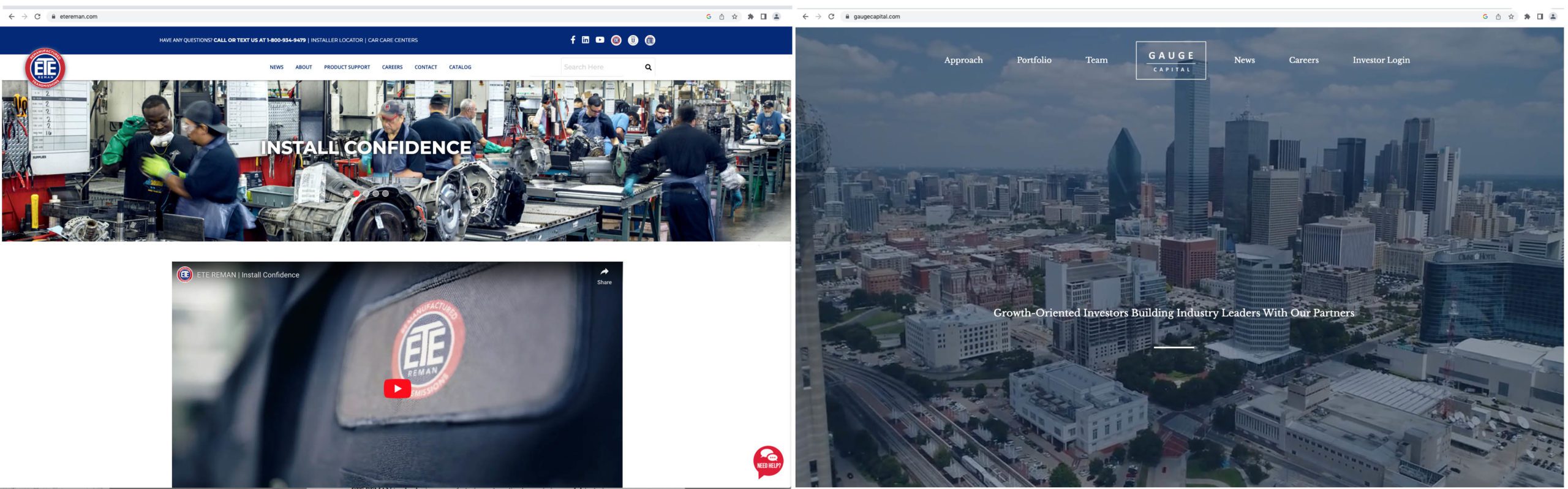Open the YouTube icon in top bar
The height and width of the screenshot is (489, 1568).
click(600, 40)
